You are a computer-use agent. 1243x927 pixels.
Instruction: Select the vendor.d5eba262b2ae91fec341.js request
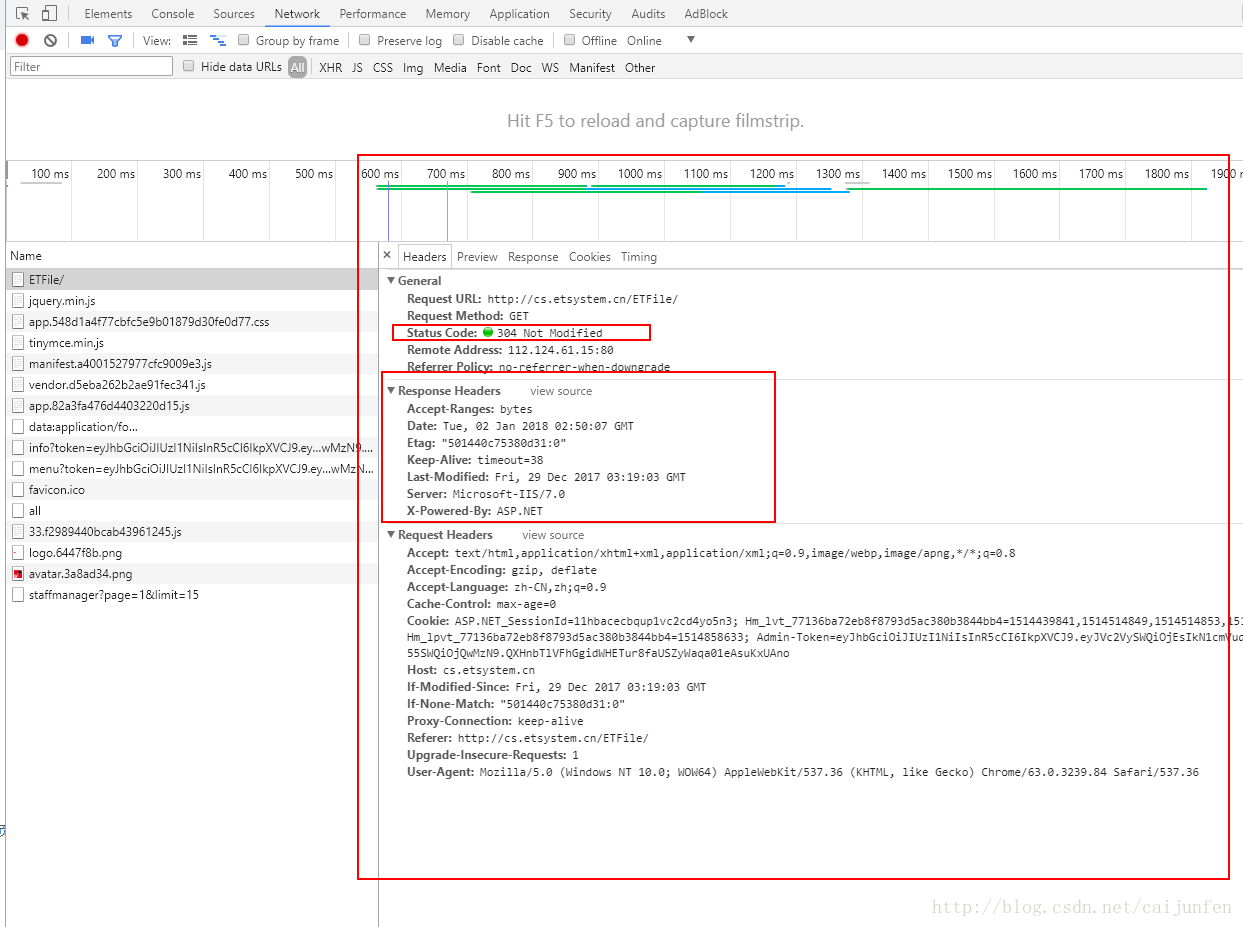click(190, 385)
